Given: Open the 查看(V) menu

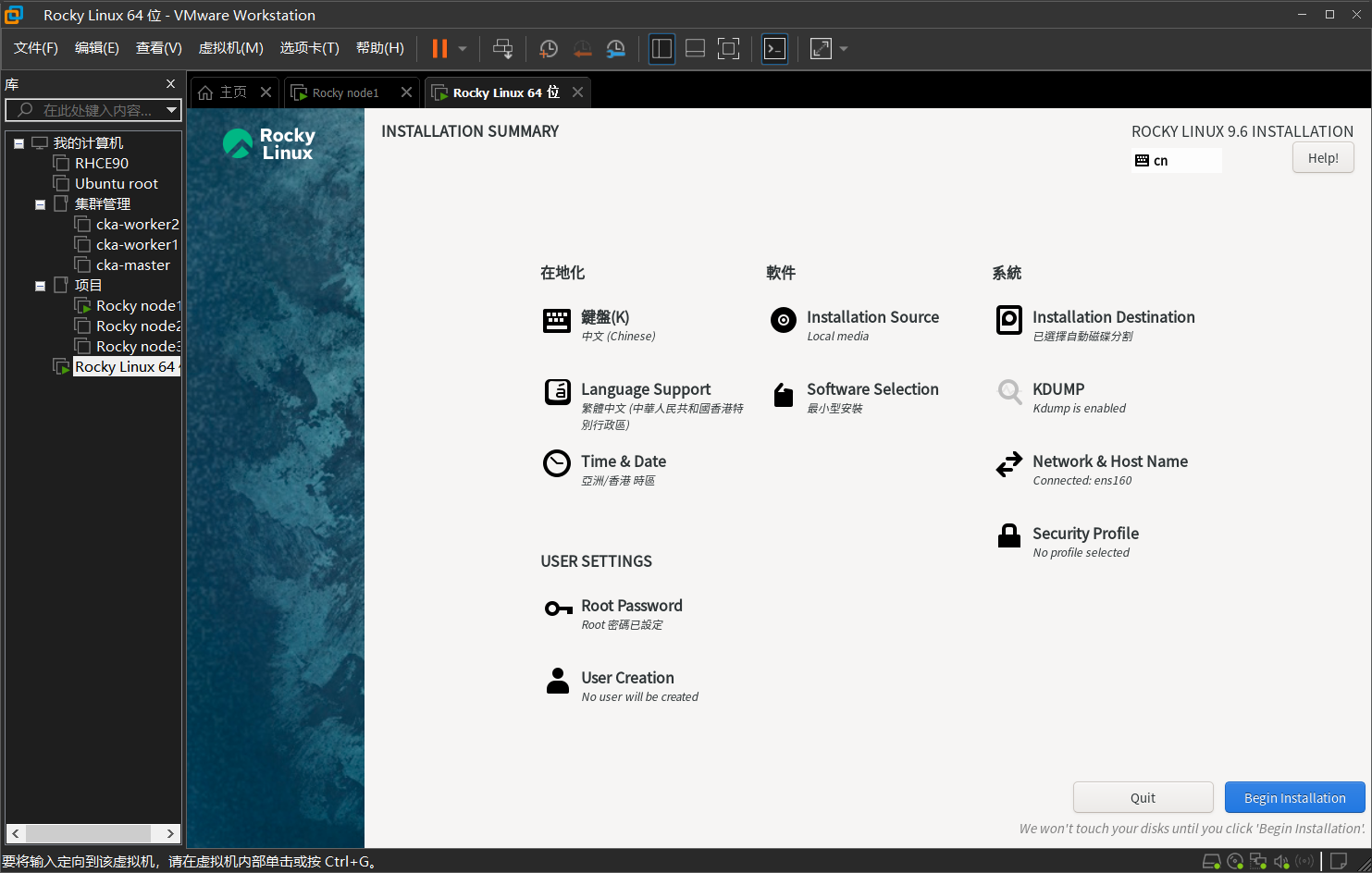Looking at the screenshot, I should [x=159, y=48].
